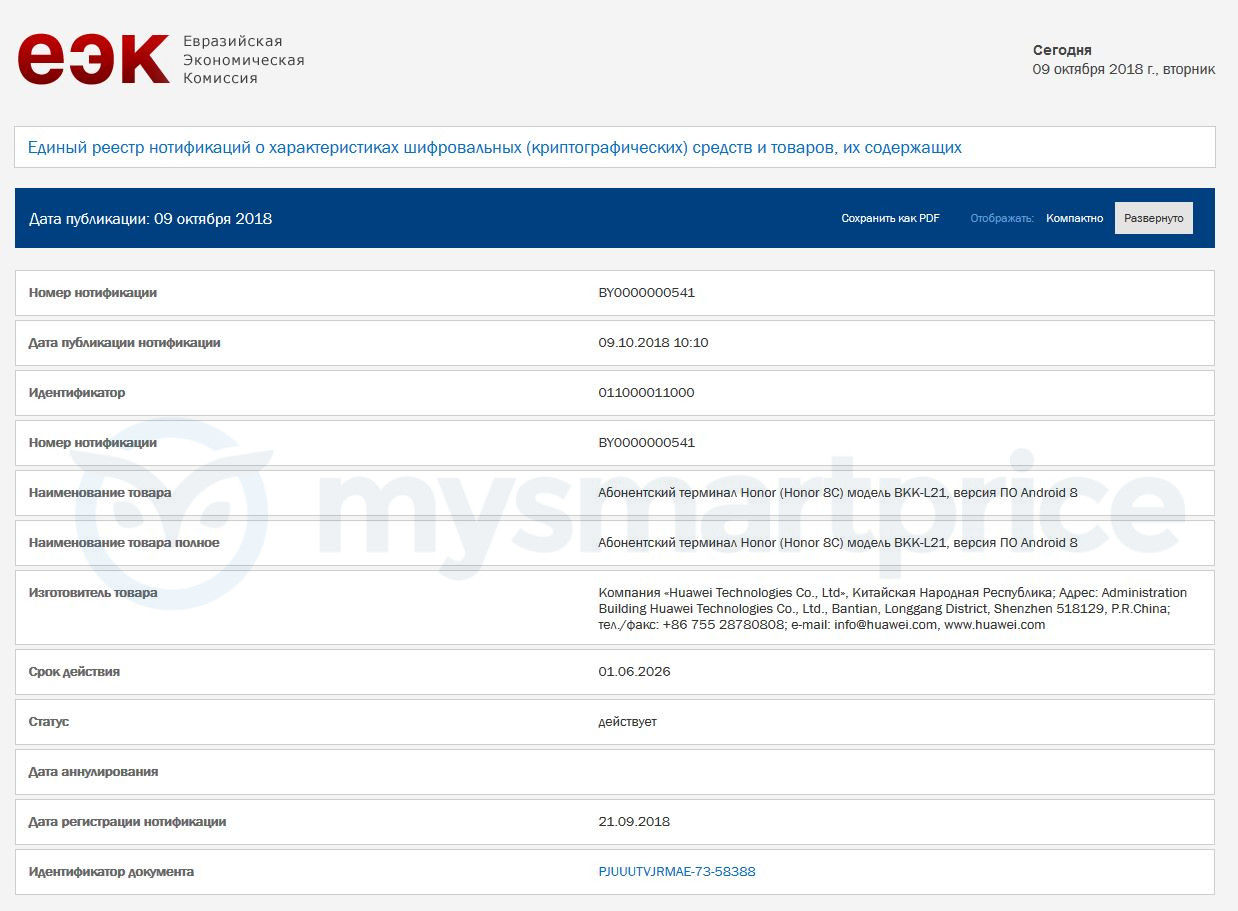Click Сохранить как PDF
The height and width of the screenshot is (911, 1238).
coord(890,218)
